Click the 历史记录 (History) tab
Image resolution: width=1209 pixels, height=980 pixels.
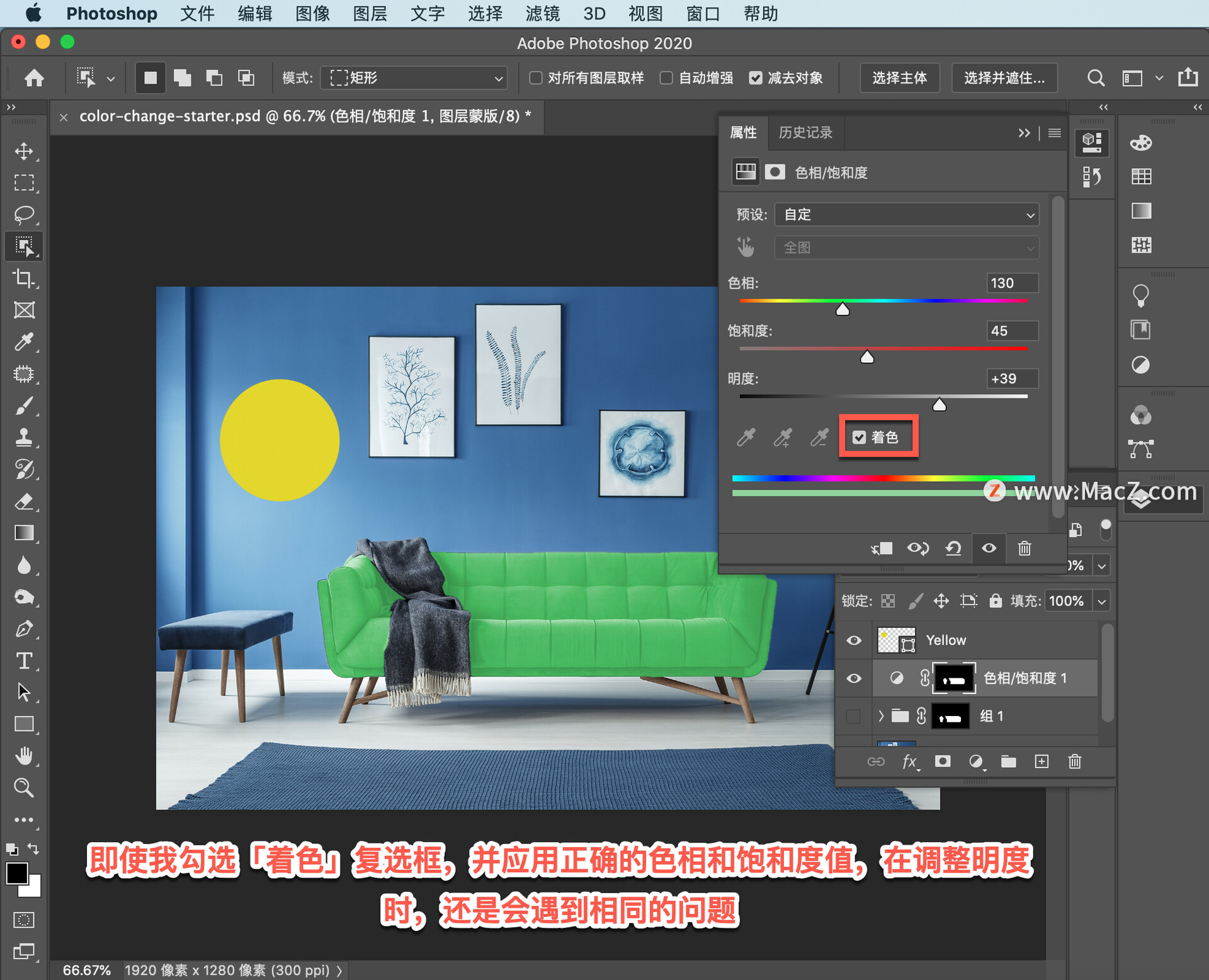click(807, 133)
